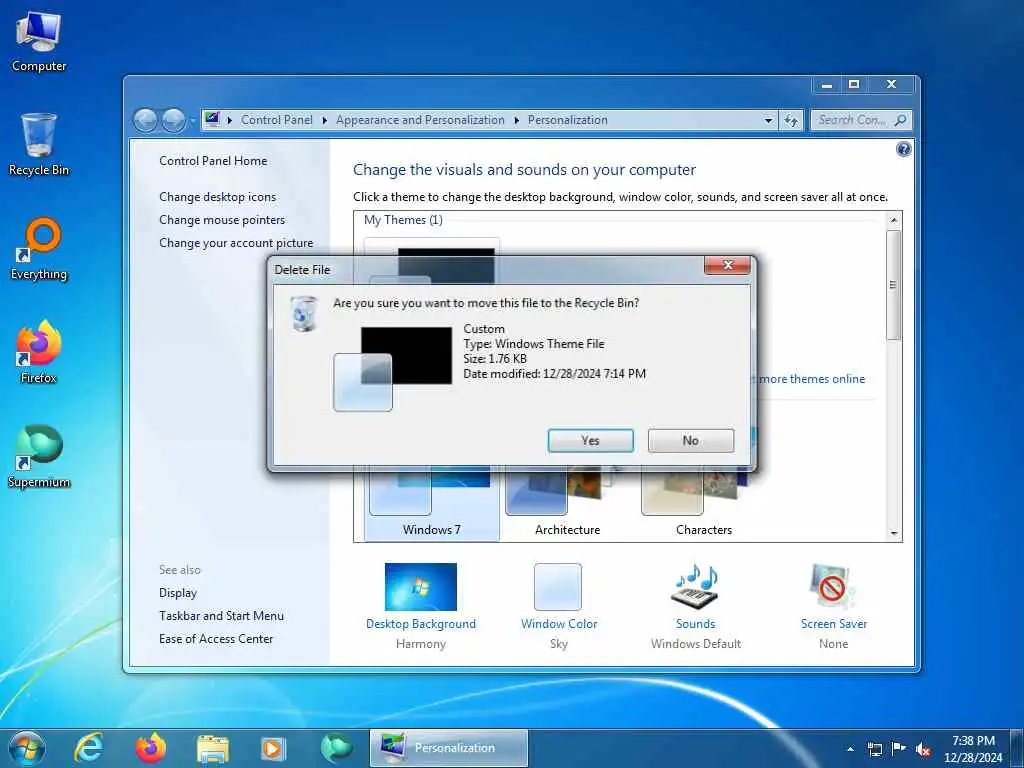Open Change desktop icons link
Screen dimensions: 1024x768
click(217, 197)
